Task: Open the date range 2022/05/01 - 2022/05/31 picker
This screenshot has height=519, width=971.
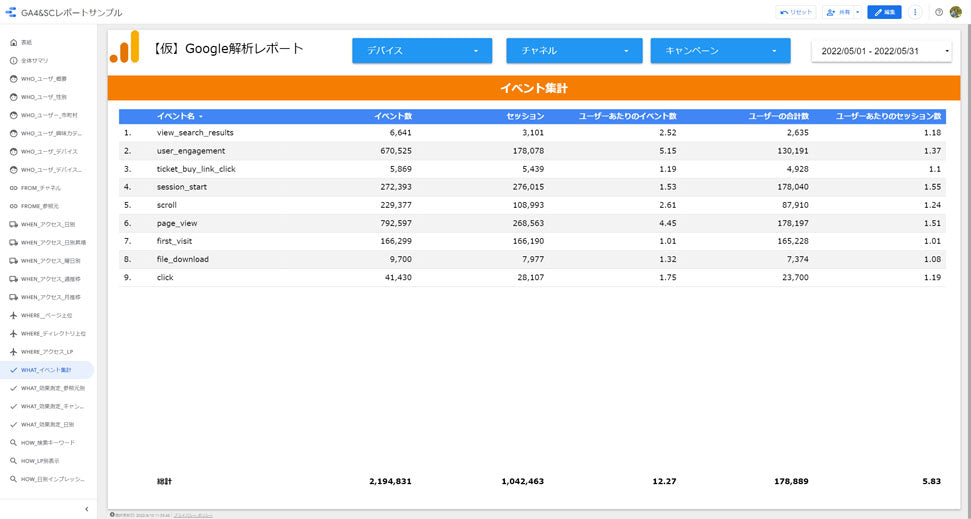Action: click(x=882, y=51)
